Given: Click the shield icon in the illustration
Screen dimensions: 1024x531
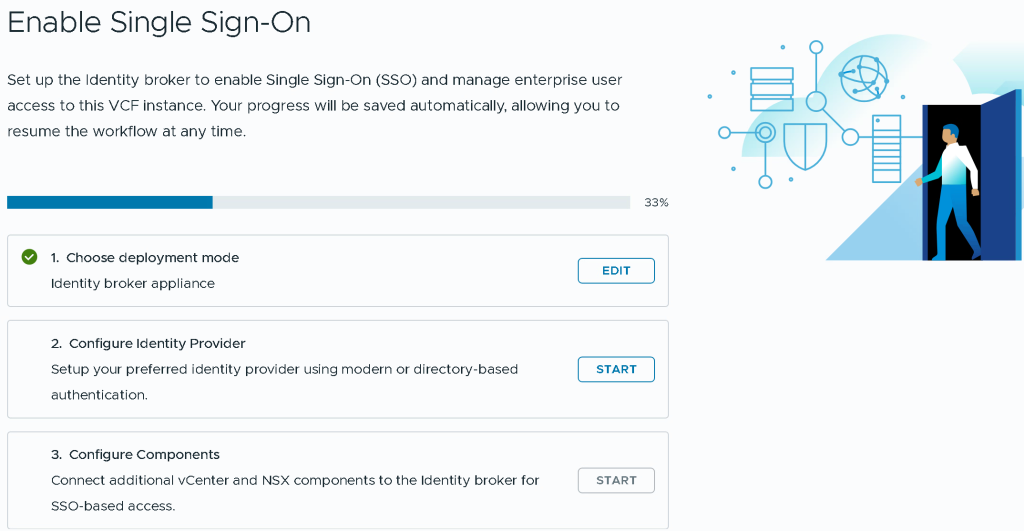Looking at the screenshot, I should pos(805,146).
